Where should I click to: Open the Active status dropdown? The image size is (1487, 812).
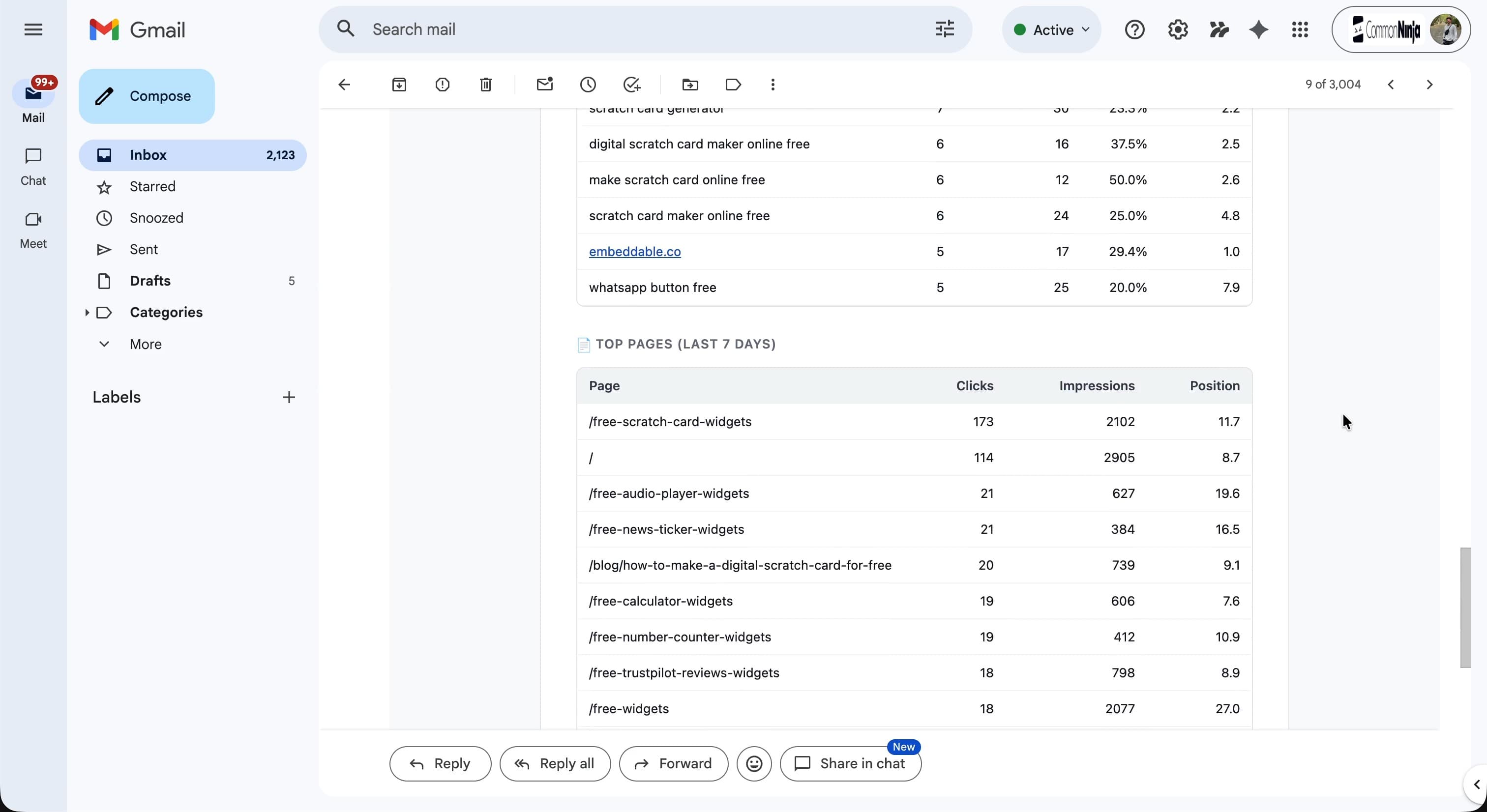1051,29
